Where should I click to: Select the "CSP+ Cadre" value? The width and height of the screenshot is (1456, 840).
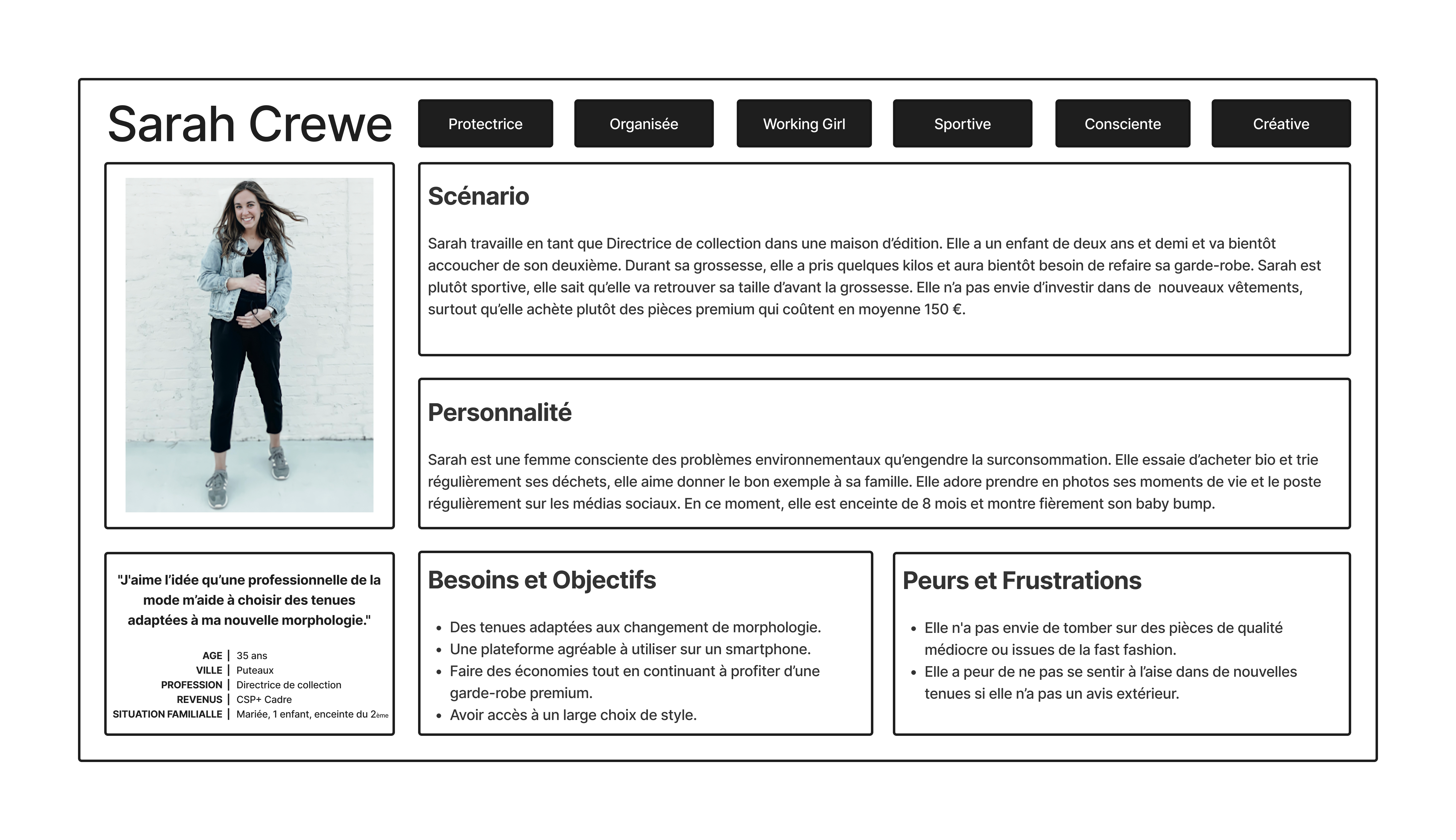click(264, 699)
